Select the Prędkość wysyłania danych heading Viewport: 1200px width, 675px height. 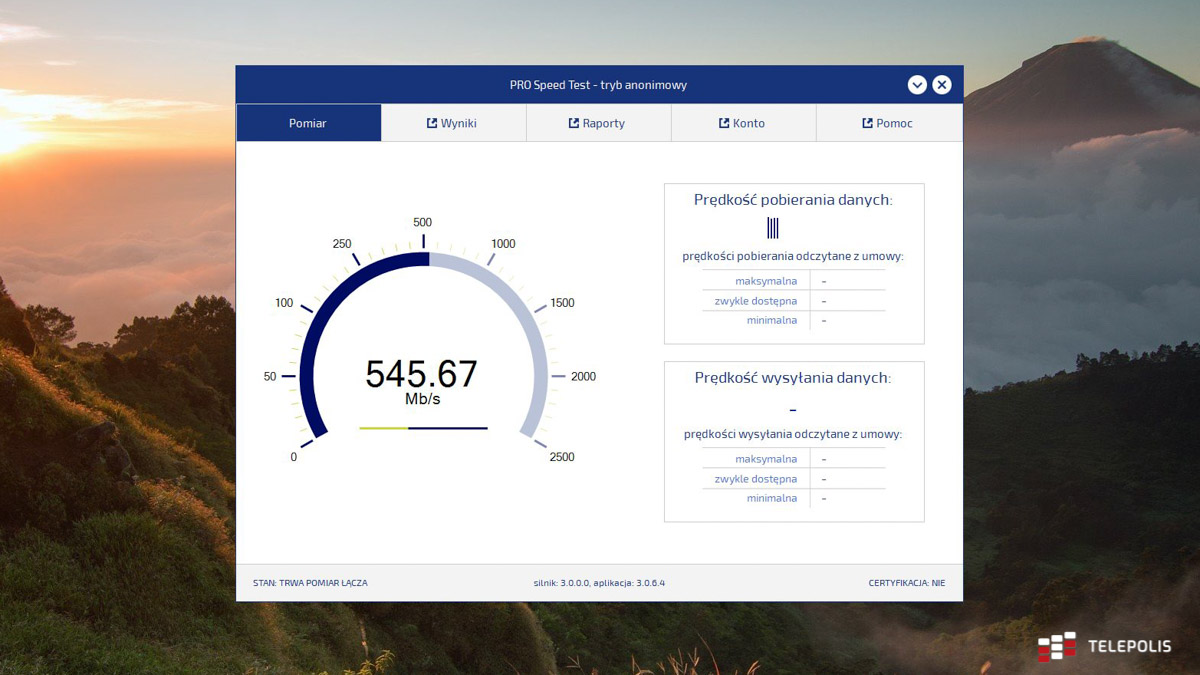tap(793, 378)
